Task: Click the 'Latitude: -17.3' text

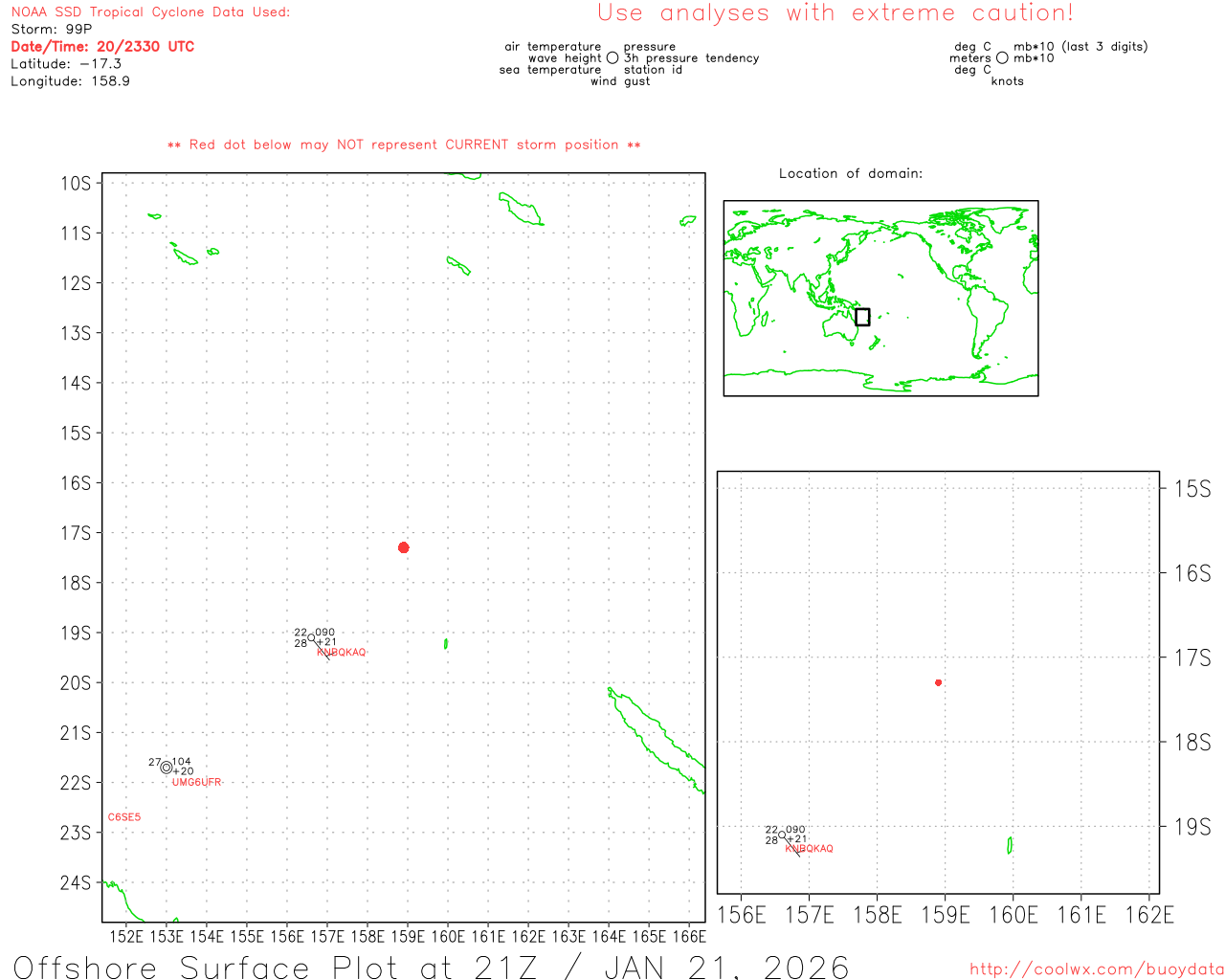Action: (66, 64)
